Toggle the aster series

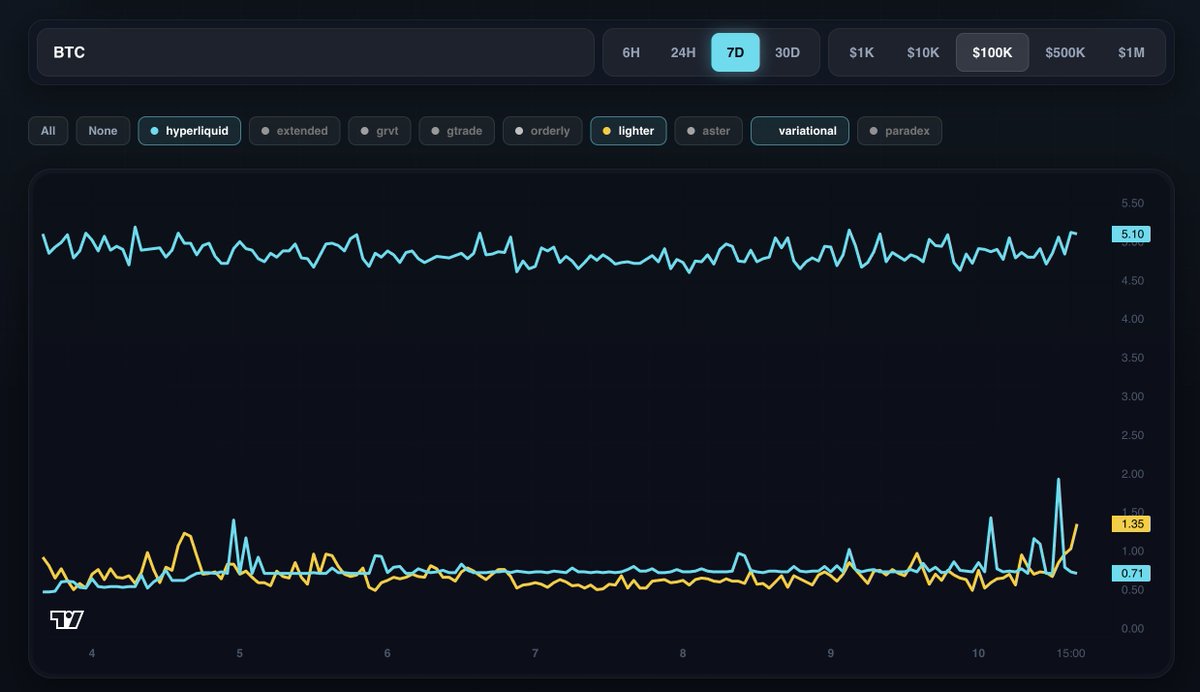[x=709, y=131]
